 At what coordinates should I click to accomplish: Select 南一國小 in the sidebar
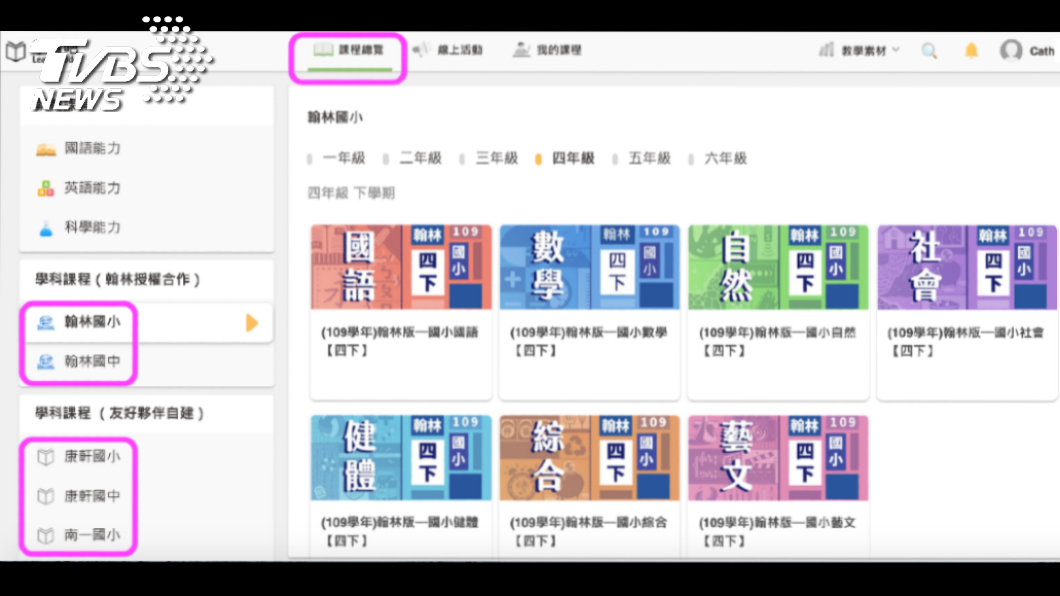click(93, 535)
